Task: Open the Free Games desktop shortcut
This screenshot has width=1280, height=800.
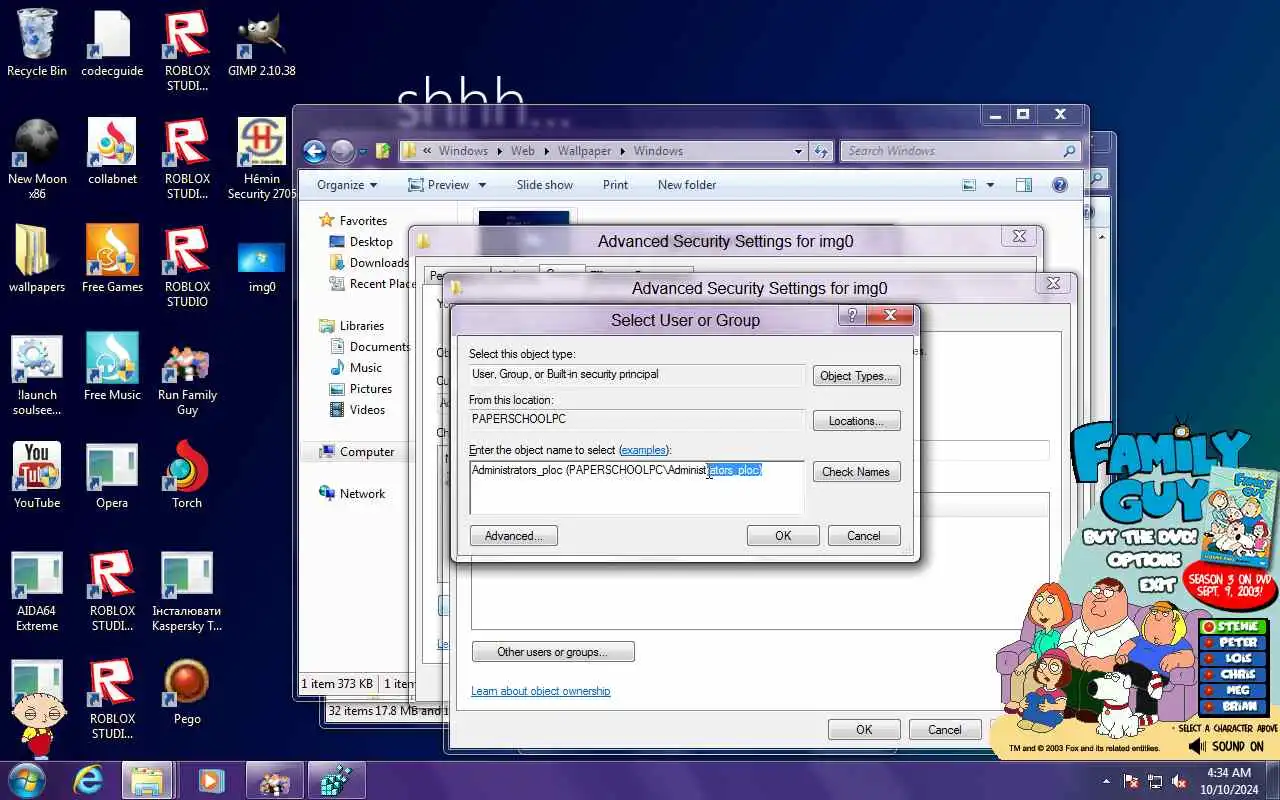Action: 112,260
